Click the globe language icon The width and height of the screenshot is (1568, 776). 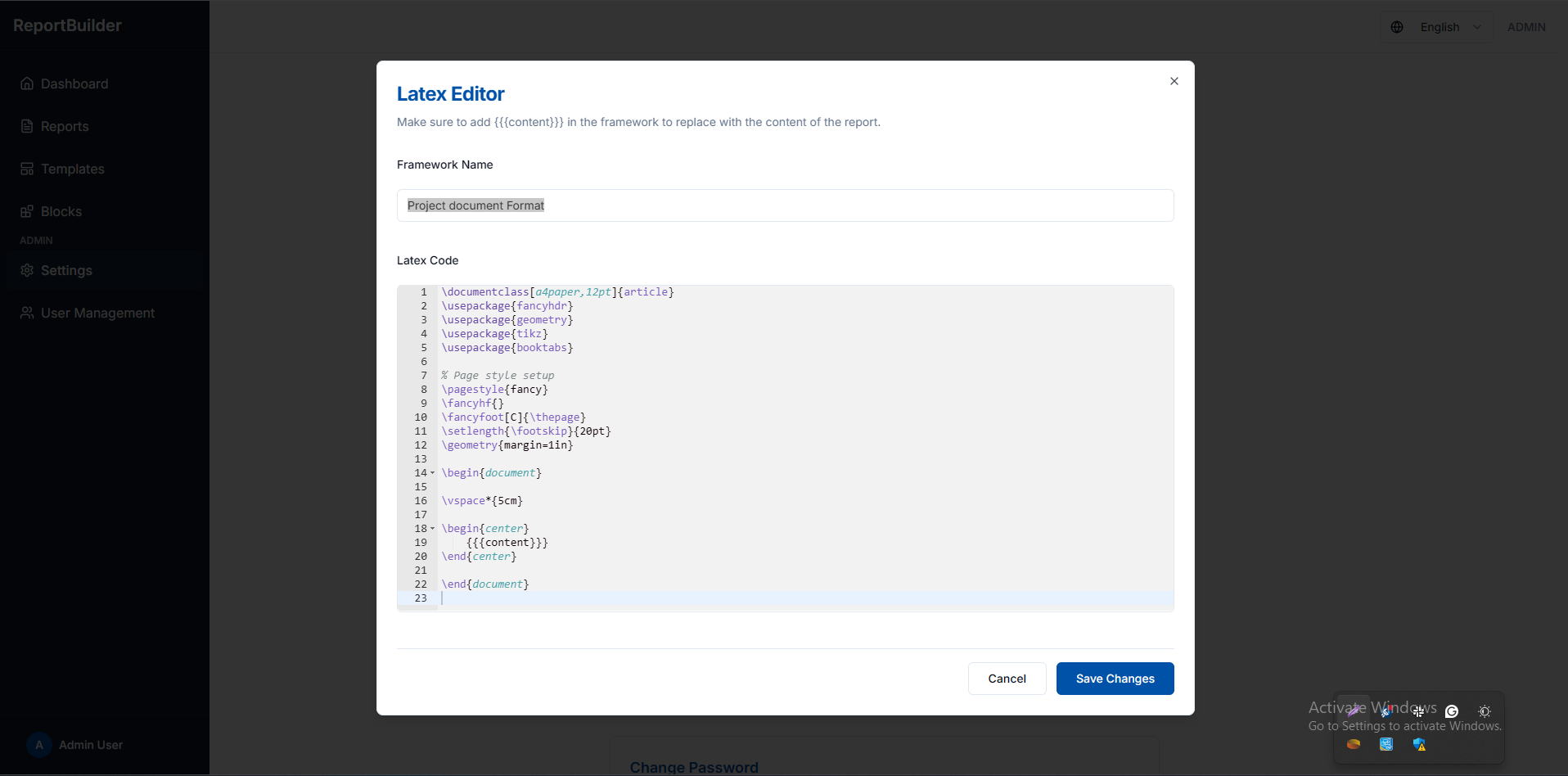pyautogui.click(x=1397, y=27)
